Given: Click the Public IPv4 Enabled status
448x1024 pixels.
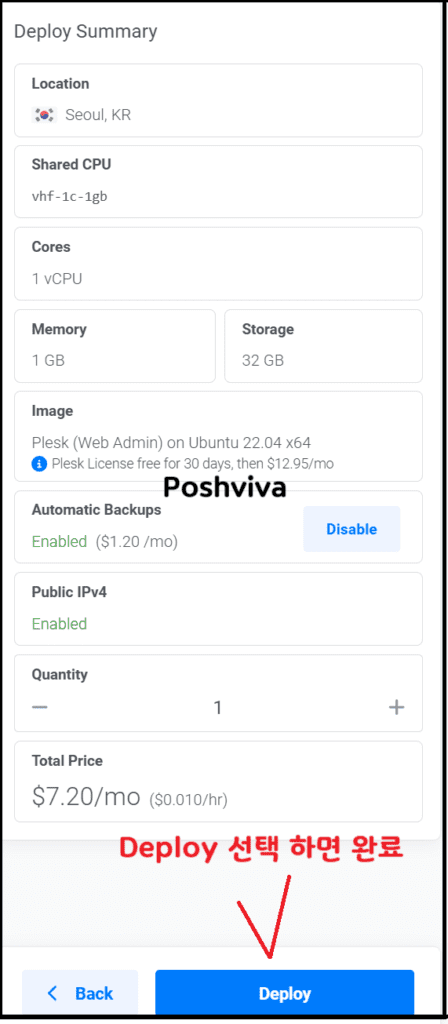Looking at the screenshot, I should 59,624.
